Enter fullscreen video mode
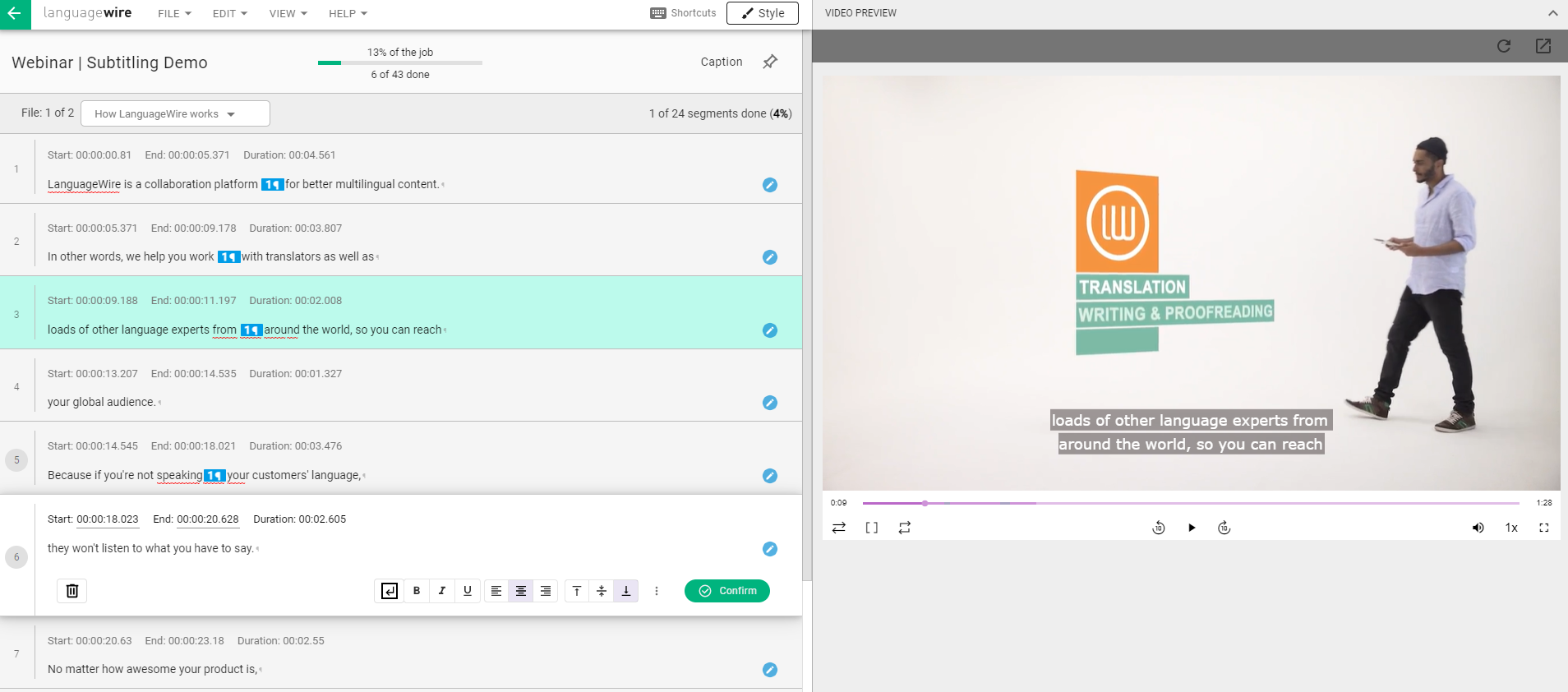The image size is (1568, 692). [x=1544, y=528]
